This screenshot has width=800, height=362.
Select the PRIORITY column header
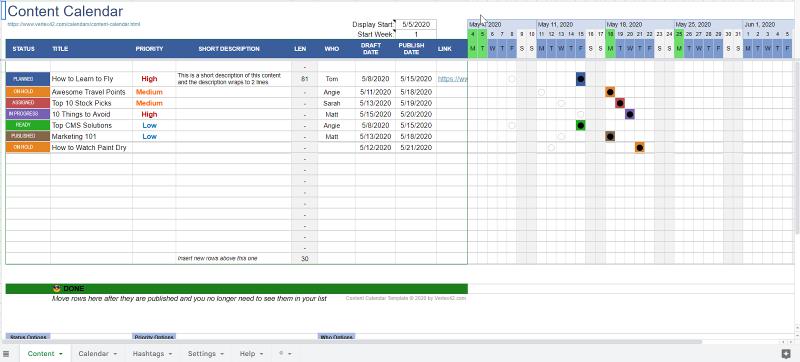[149, 49]
